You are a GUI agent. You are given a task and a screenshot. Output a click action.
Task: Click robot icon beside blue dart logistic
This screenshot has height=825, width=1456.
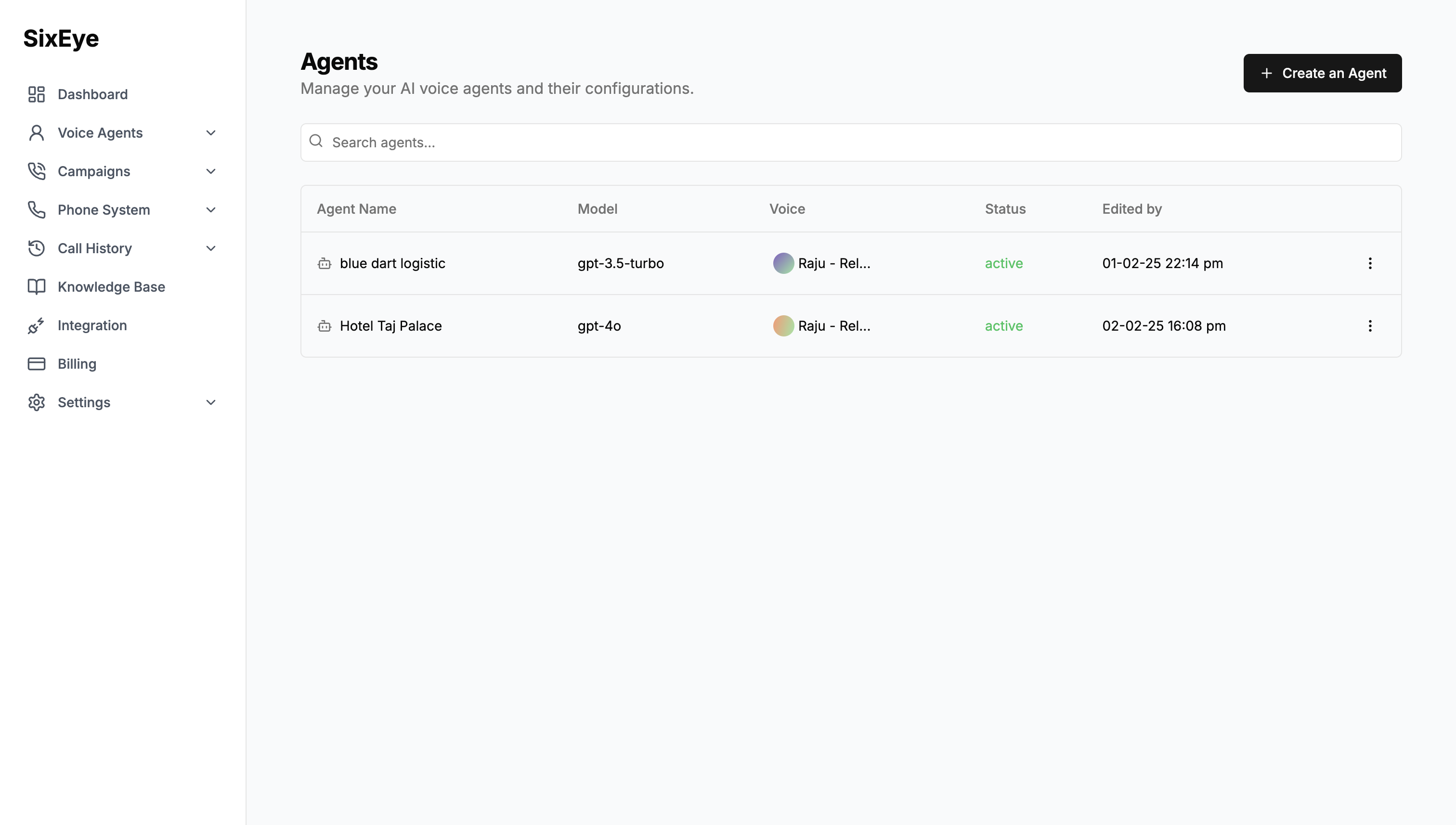(324, 263)
